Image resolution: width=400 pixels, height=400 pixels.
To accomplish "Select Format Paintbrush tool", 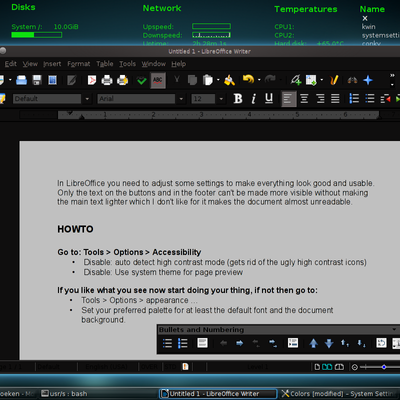I will point(229,80).
